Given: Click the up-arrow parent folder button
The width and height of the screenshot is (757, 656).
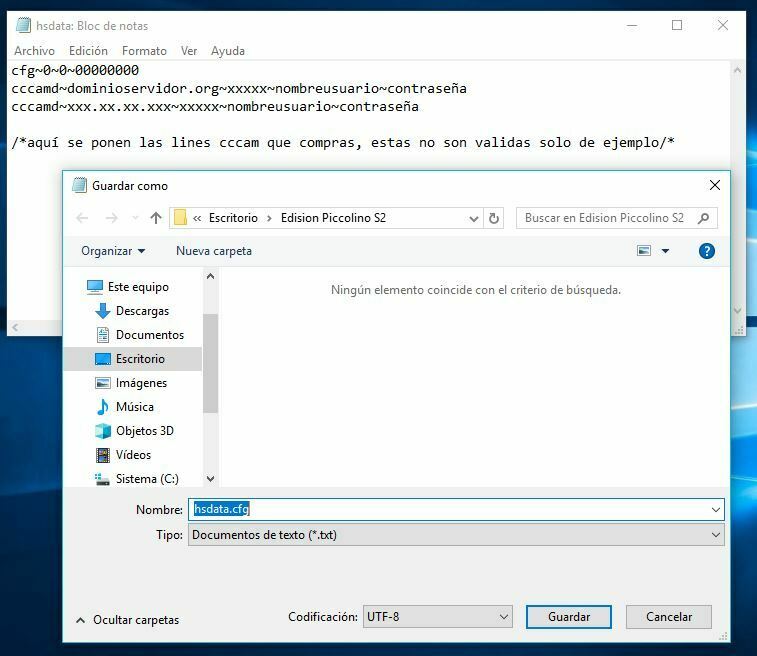Looking at the screenshot, I should (x=156, y=218).
